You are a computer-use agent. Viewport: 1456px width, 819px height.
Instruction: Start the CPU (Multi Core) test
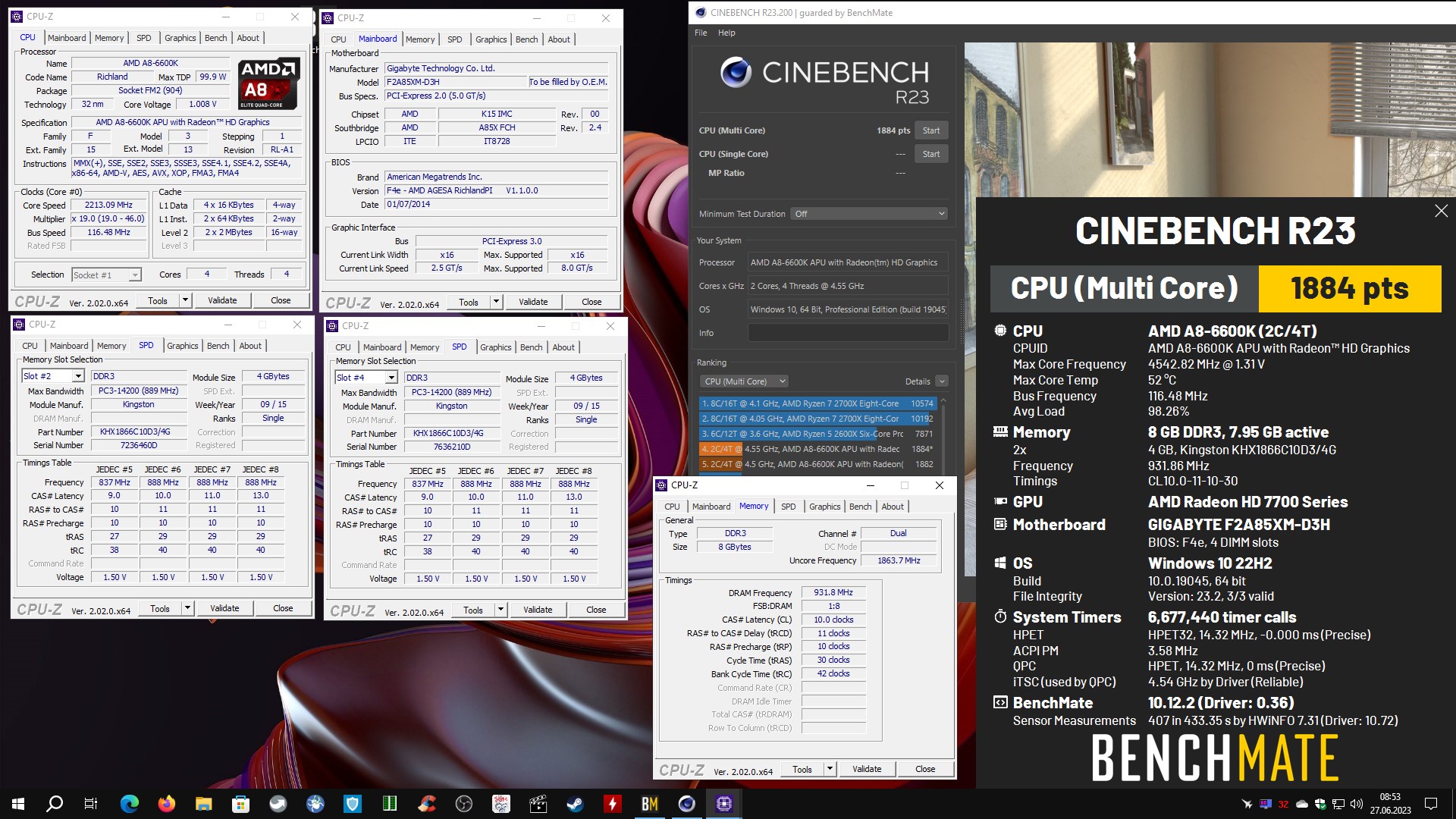tap(931, 130)
